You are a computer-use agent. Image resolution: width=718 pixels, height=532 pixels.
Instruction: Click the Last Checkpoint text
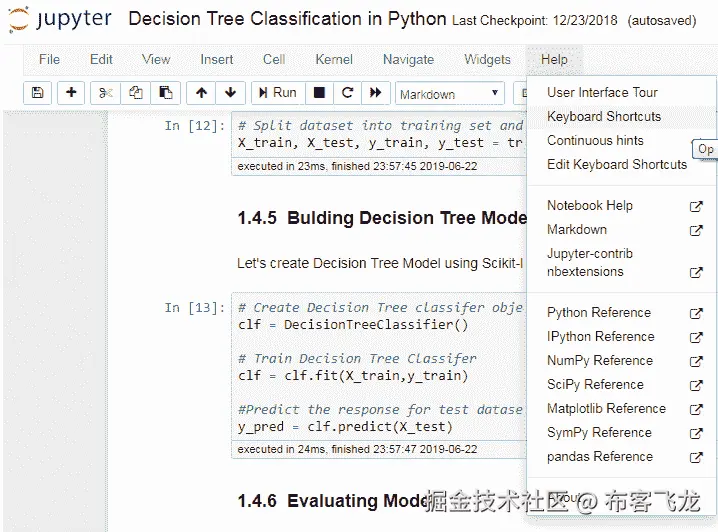534,21
